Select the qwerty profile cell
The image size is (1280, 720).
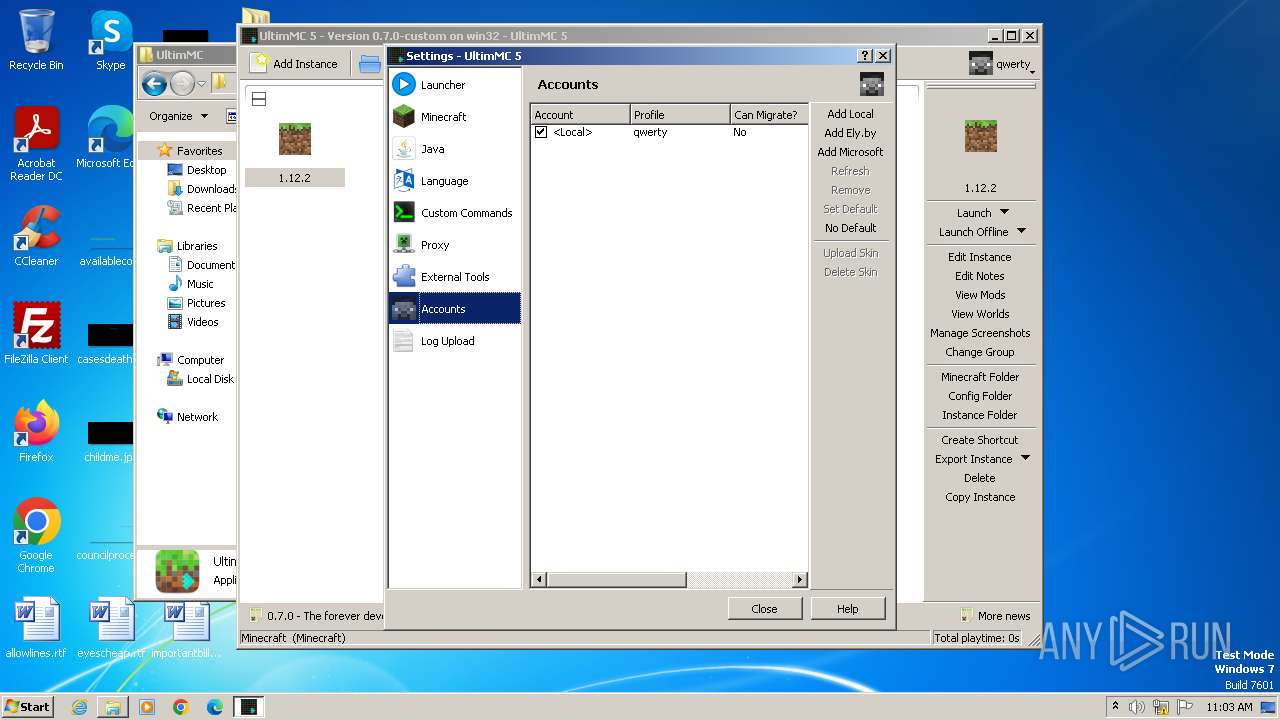tap(680, 132)
